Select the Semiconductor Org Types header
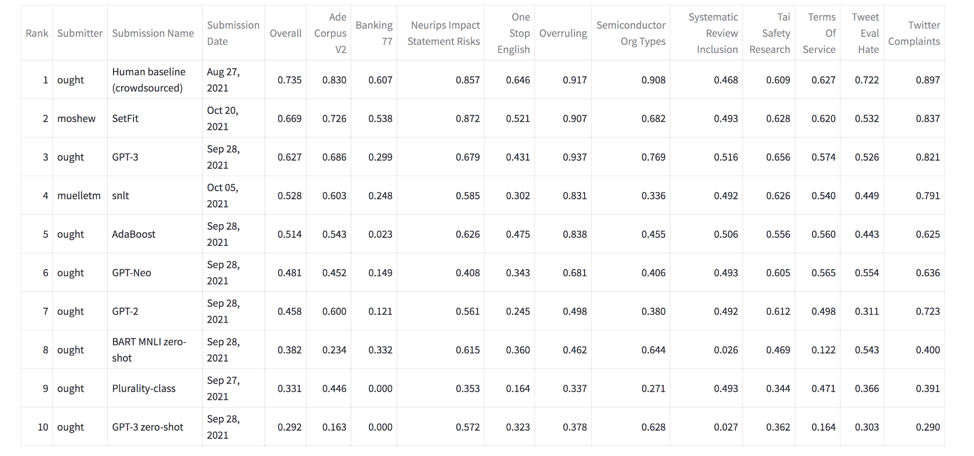The image size is (974, 456). tap(630, 33)
